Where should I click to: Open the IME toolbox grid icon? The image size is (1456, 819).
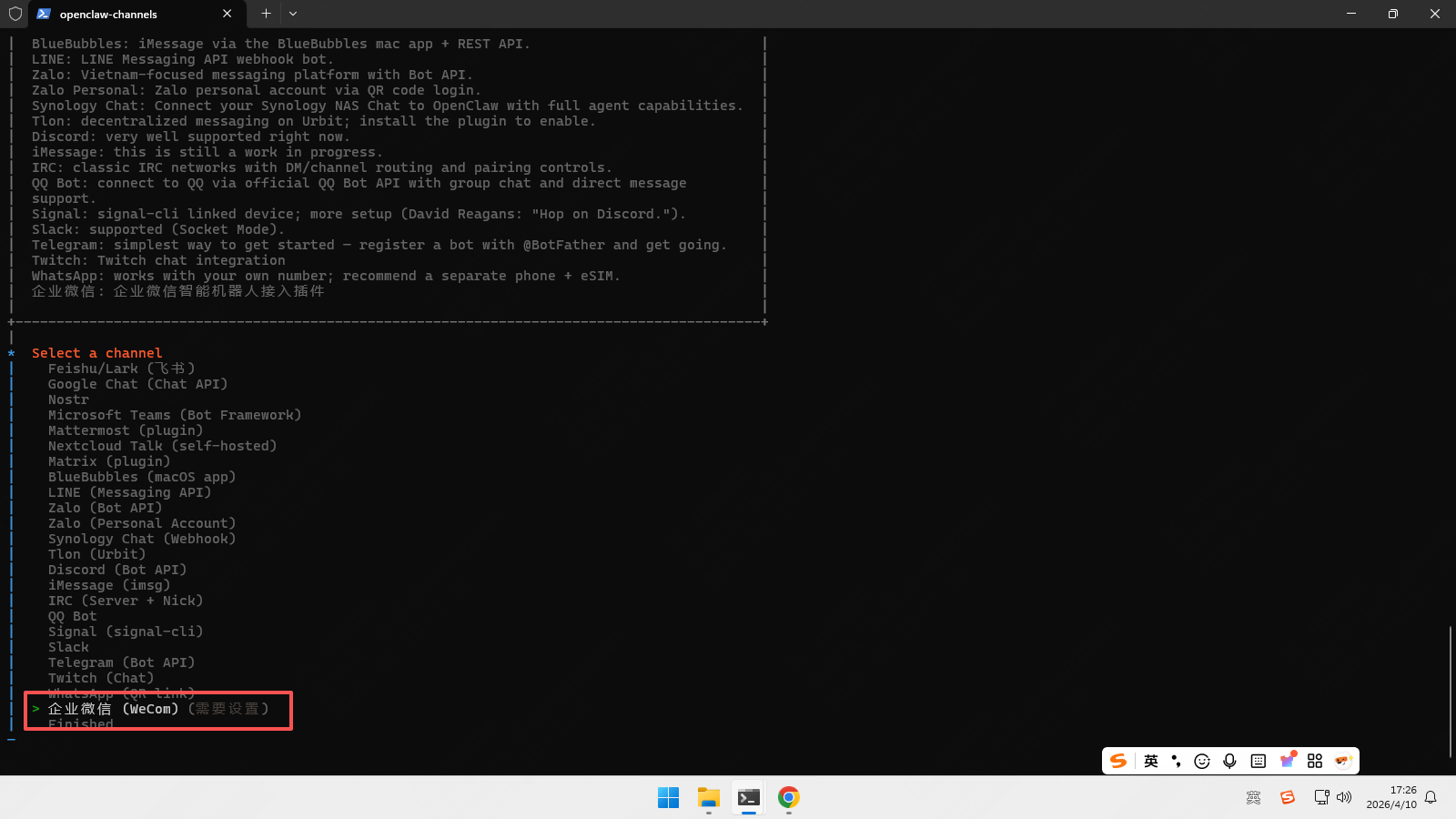click(x=1315, y=761)
